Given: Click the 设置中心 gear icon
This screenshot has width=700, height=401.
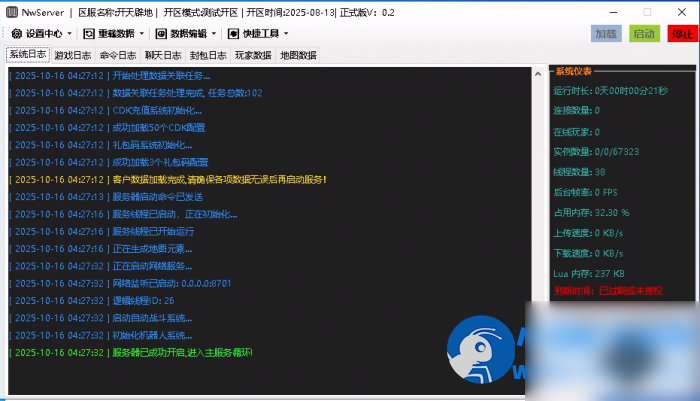Looking at the screenshot, I should (17, 33).
